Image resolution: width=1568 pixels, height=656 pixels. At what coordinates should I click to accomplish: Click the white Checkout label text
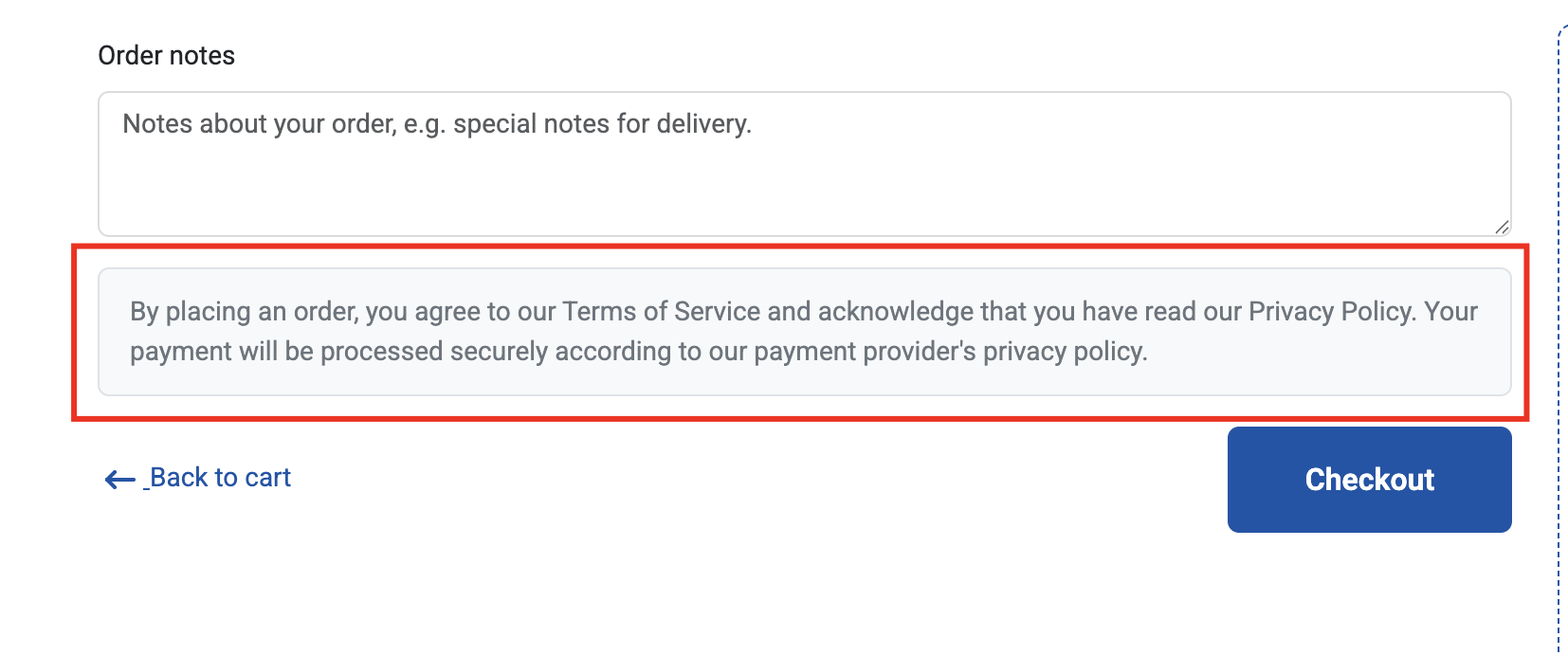pos(1369,480)
